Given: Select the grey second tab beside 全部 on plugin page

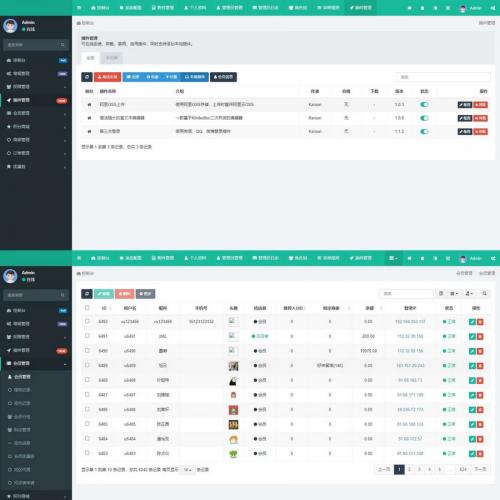Looking at the screenshot, I should click(112, 58).
